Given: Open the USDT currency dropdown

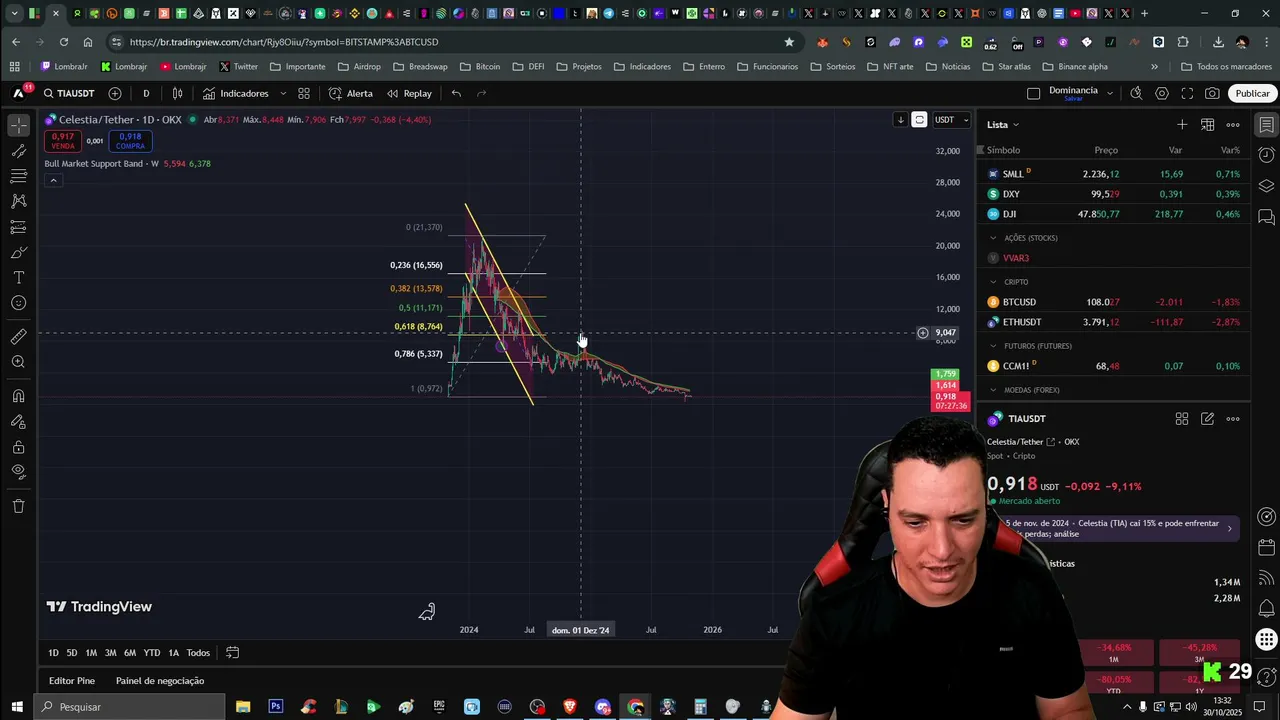Looking at the screenshot, I should coord(951,120).
